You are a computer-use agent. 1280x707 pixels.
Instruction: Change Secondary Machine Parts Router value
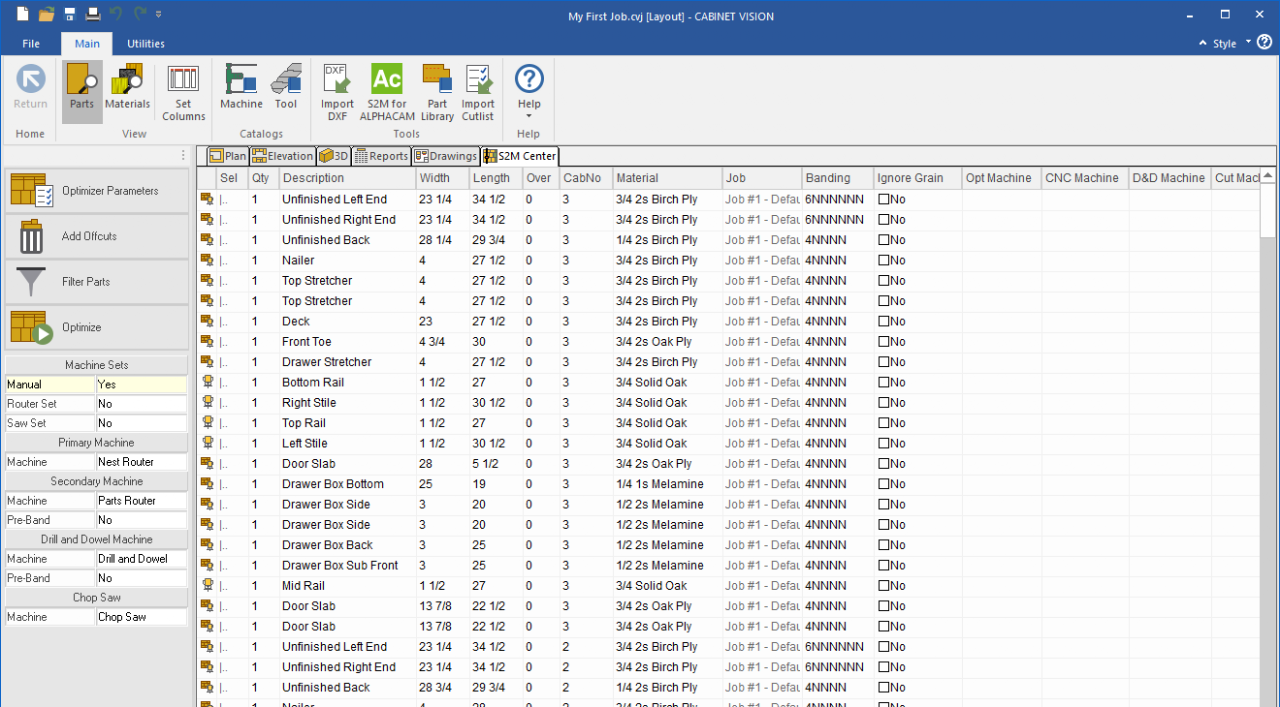point(141,500)
